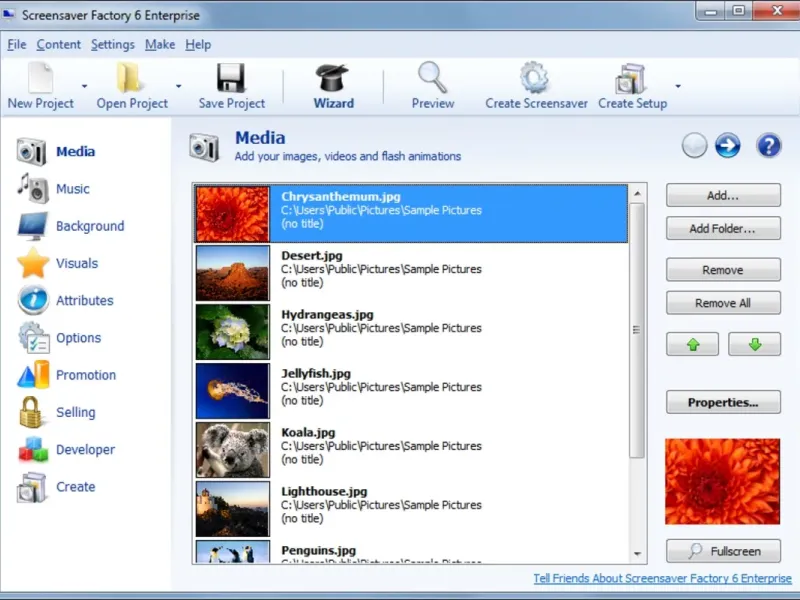The height and width of the screenshot is (600, 800).
Task: Open Tell Friends About Screensaver Factory link
Action: tap(662, 578)
